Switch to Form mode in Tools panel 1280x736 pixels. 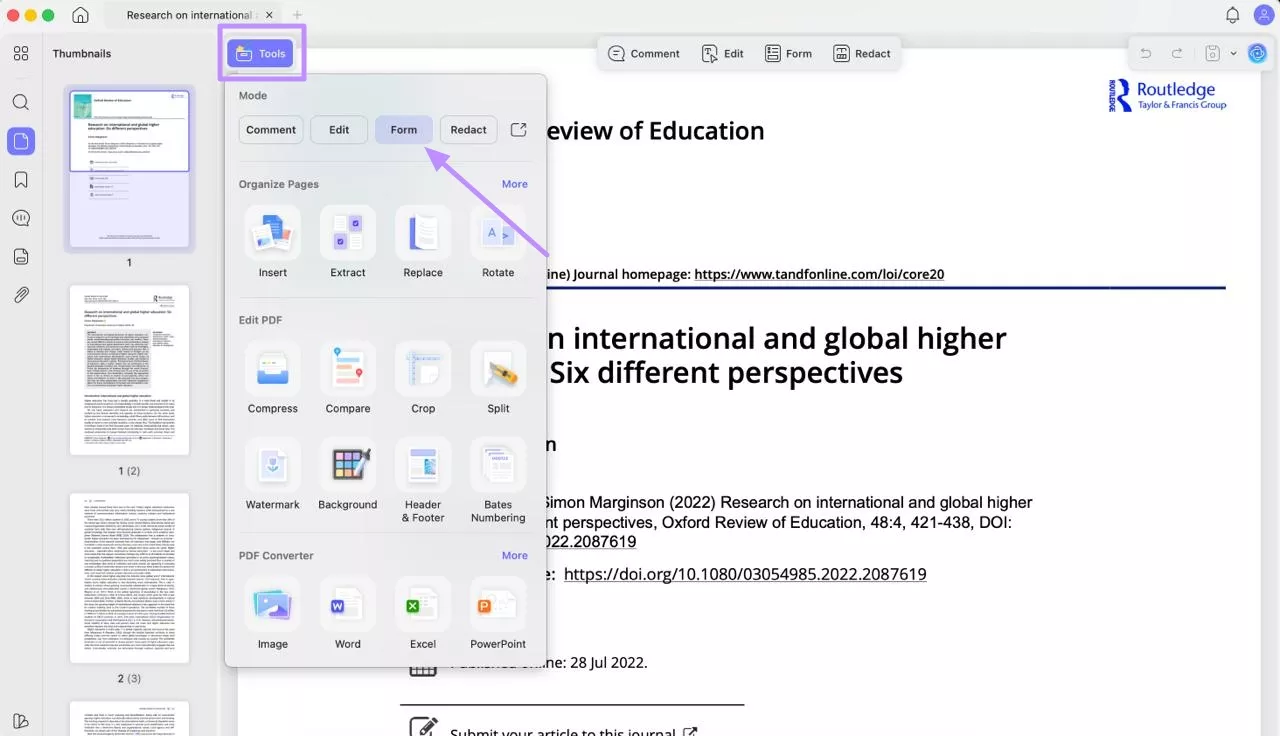[404, 130]
